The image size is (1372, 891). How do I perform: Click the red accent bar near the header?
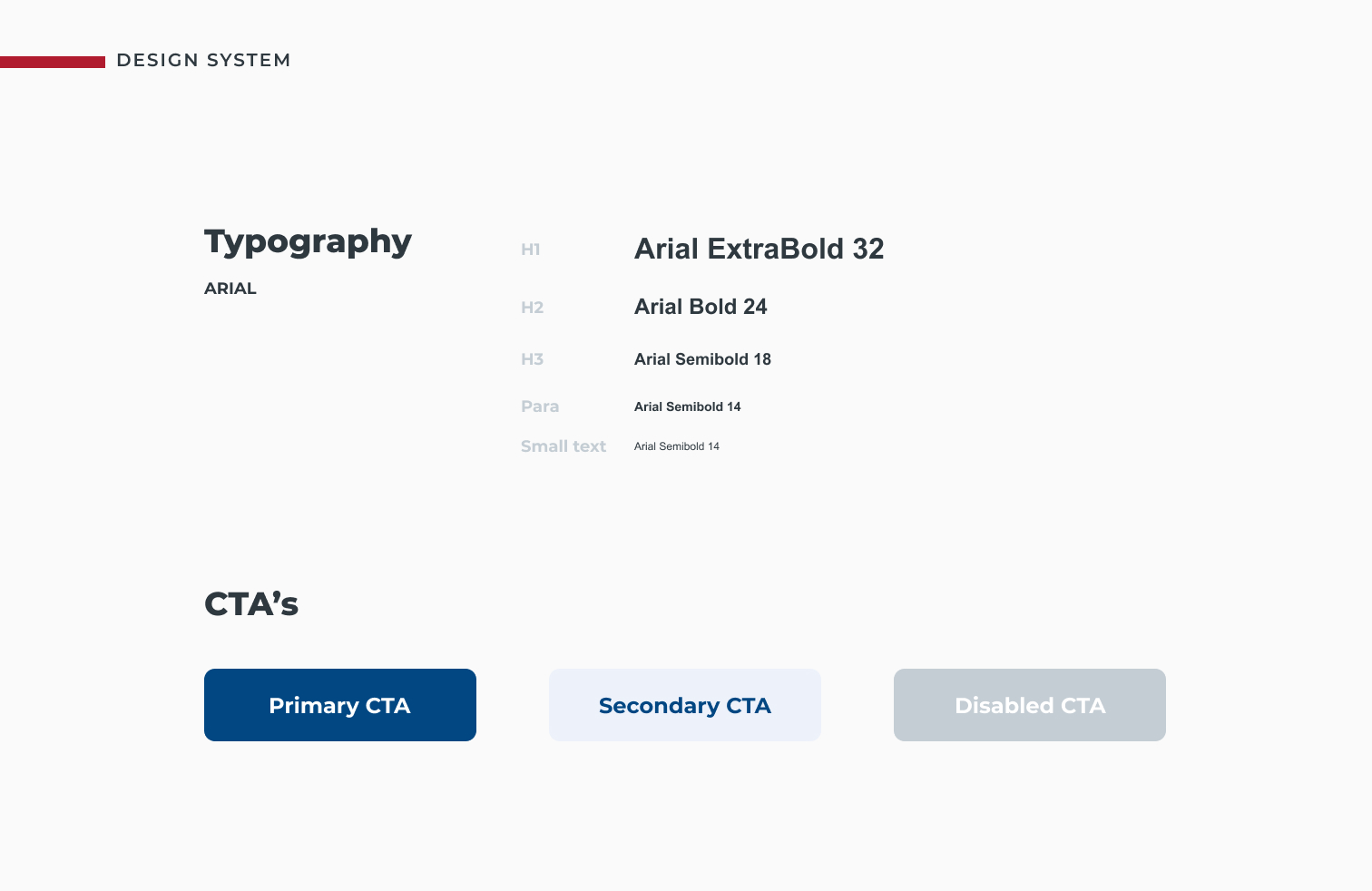pyautogui.click(x=53, y=62)
